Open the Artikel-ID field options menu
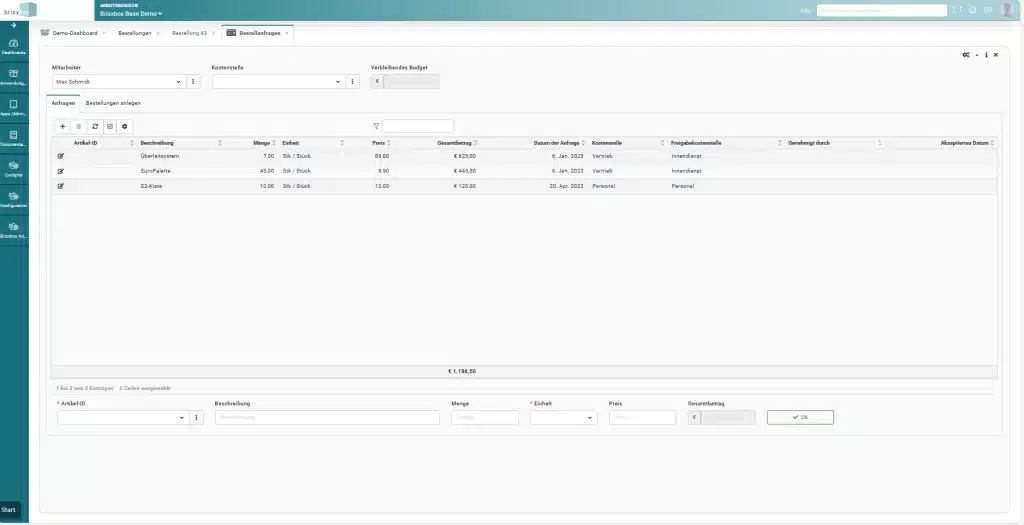 tap(197, 418)
